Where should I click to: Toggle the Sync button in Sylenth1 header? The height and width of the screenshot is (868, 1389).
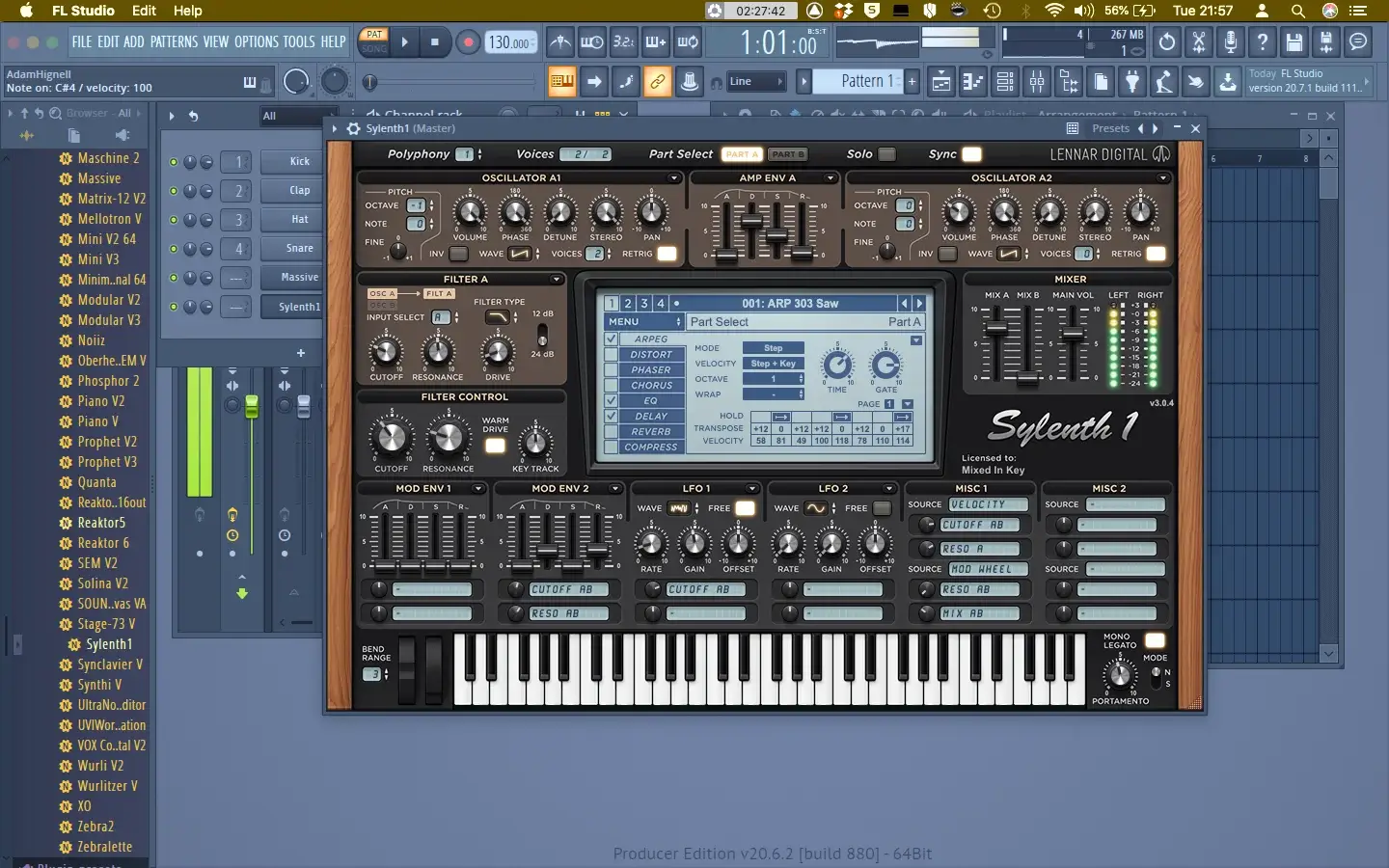point(972,154)
